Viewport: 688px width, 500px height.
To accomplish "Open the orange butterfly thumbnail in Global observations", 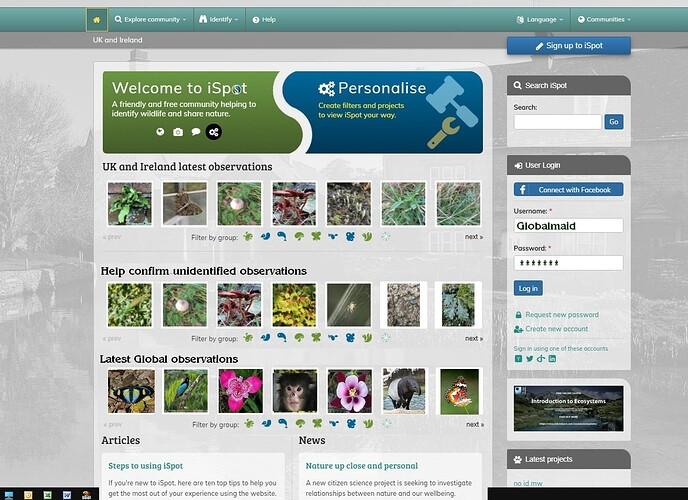I will pos(459,391).
